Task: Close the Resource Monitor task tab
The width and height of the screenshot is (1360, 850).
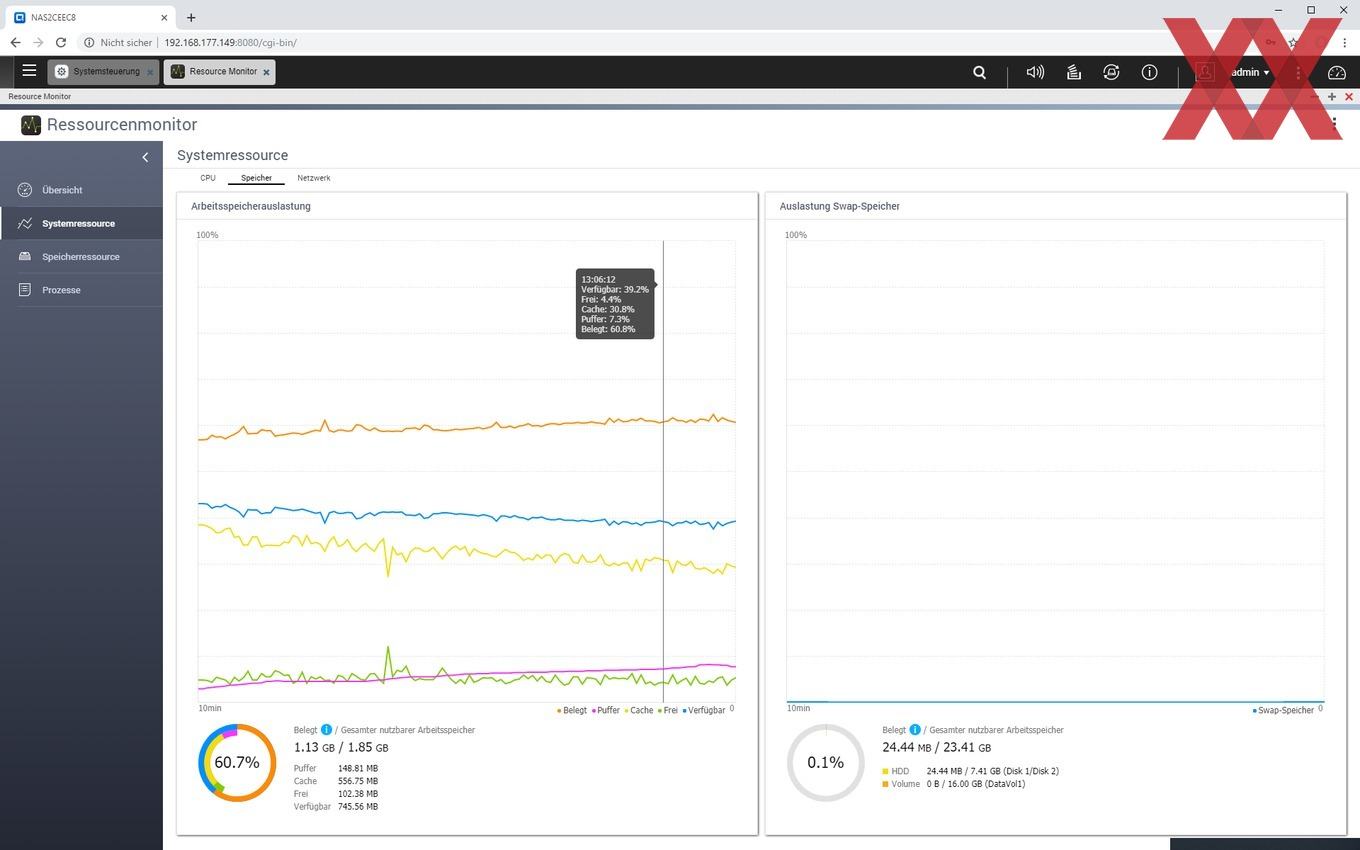Action: point(266,72)
